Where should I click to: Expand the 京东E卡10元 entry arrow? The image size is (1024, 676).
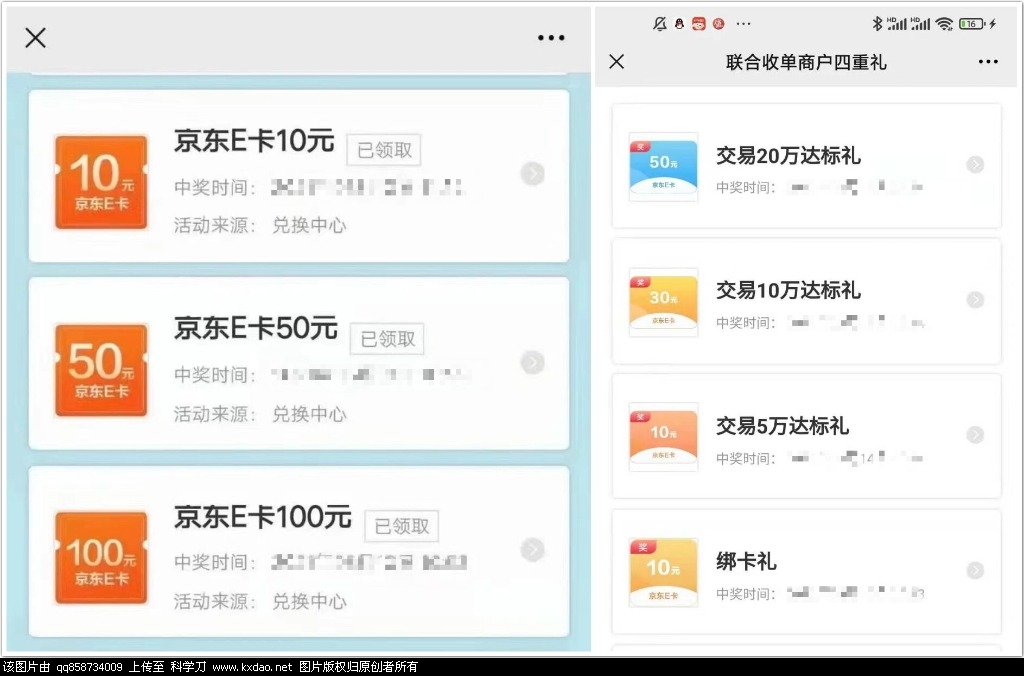(x=533, y=175)
